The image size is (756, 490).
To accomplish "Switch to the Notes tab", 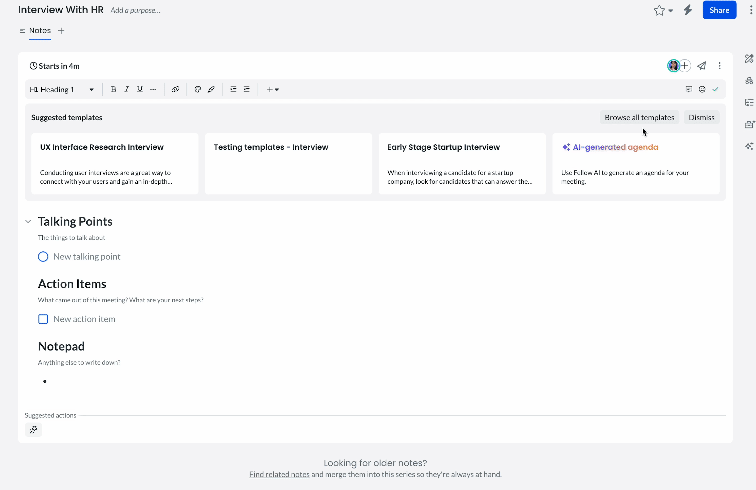I will 39,31.
